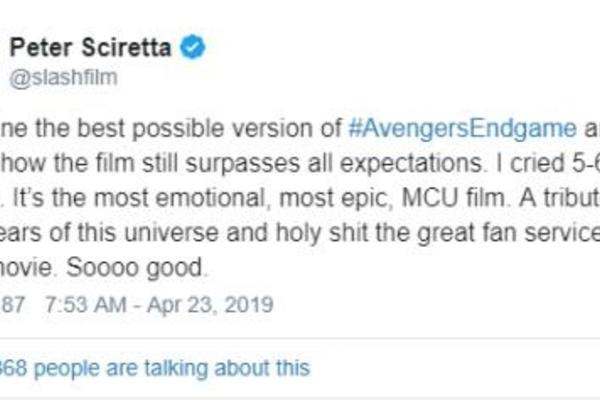This screenshot has width=600, height=400.
Task: Click 'best possible version of' text
Action: pyautogui.click(x=208, y=128)
